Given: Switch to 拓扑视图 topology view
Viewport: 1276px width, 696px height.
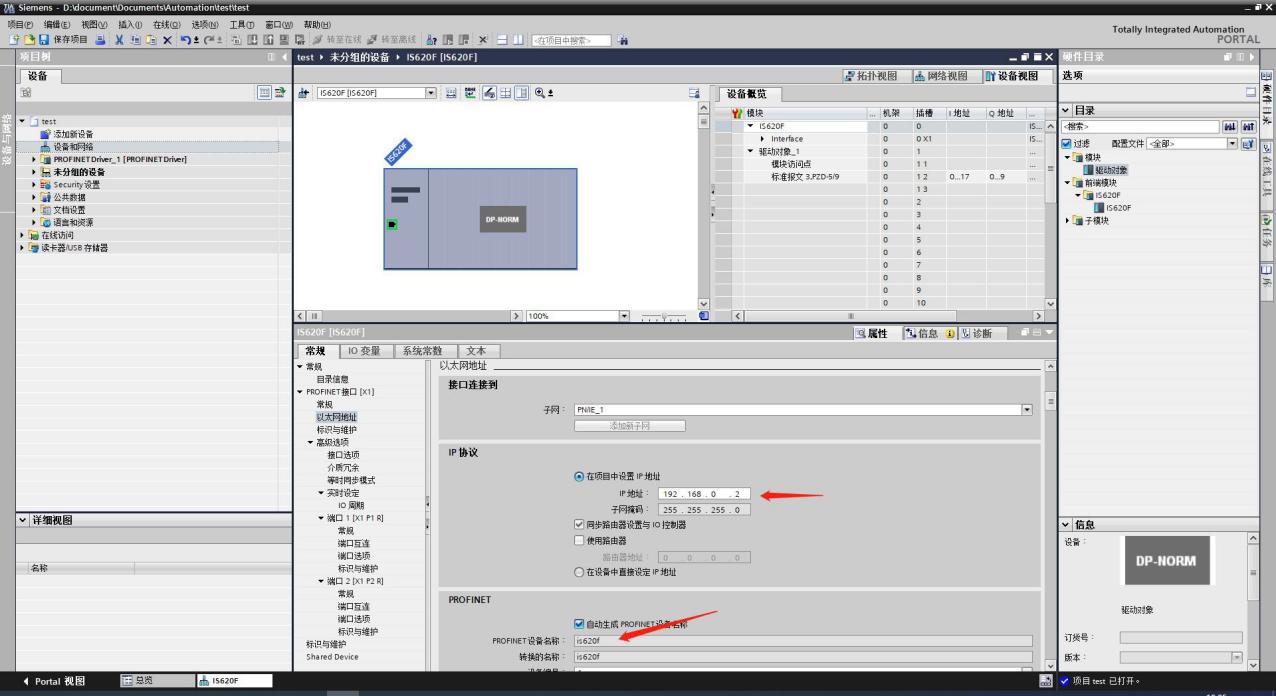Looking at the screenshot, I should 878,76.
